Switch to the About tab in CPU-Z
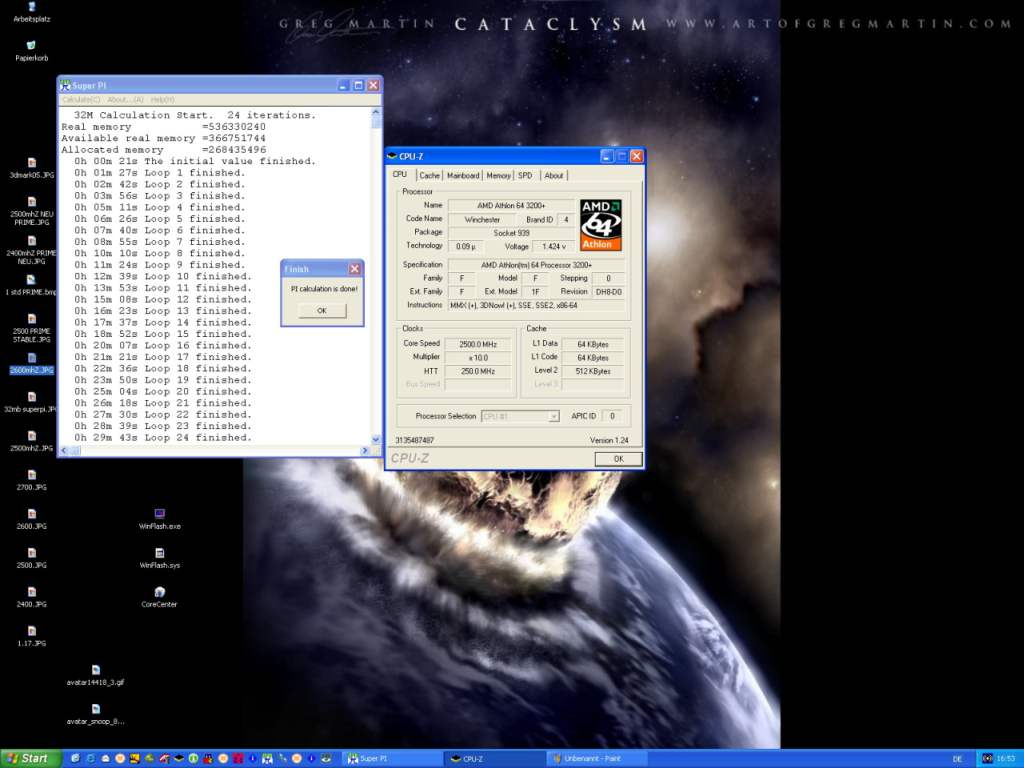 554,175
